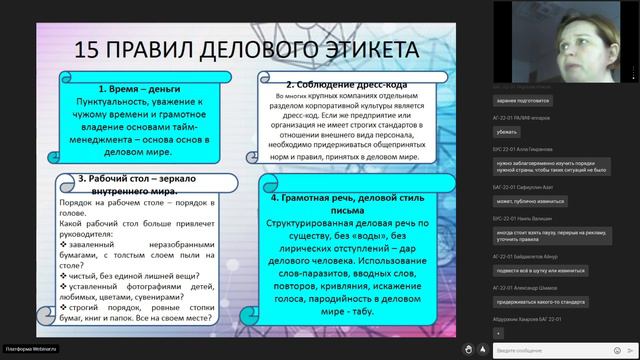Select chat message starting "нужно заблаговременно изучить"
This screenshot has width=640, height=360.
[x=551, y=167]
